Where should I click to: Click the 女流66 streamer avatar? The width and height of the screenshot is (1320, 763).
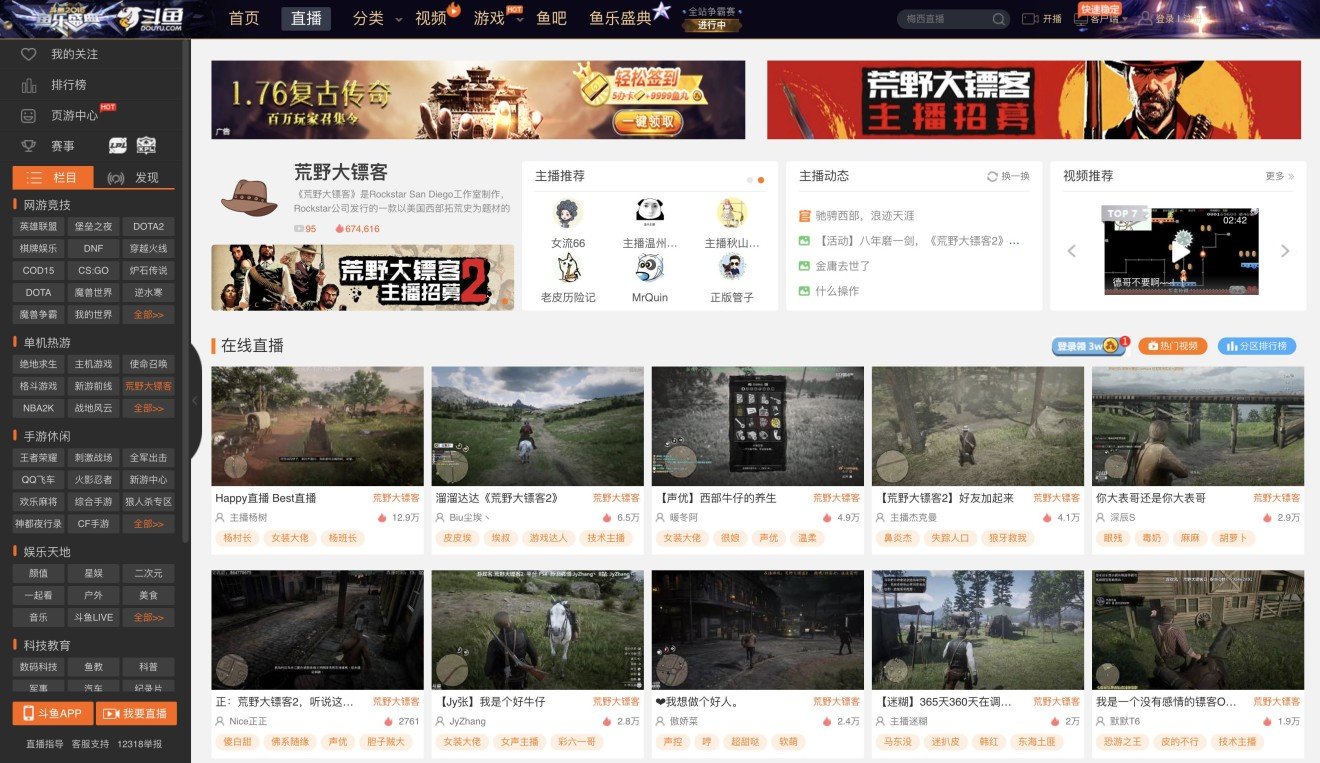click(568, 213)
